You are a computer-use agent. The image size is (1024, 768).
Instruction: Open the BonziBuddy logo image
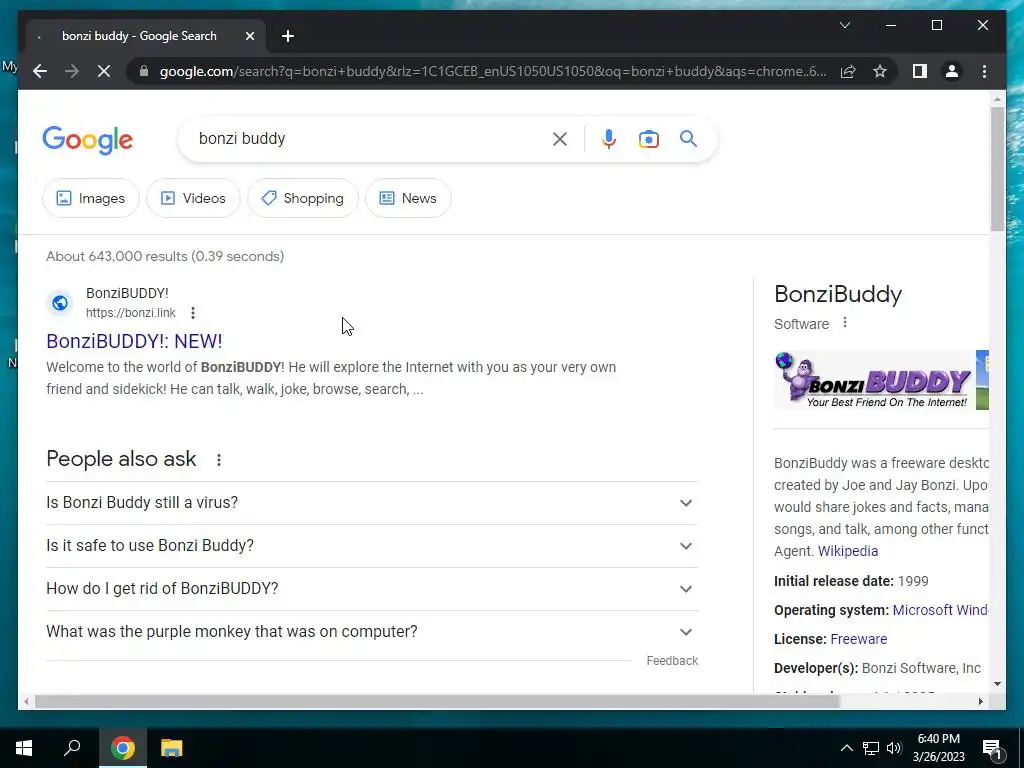[874, 380]
